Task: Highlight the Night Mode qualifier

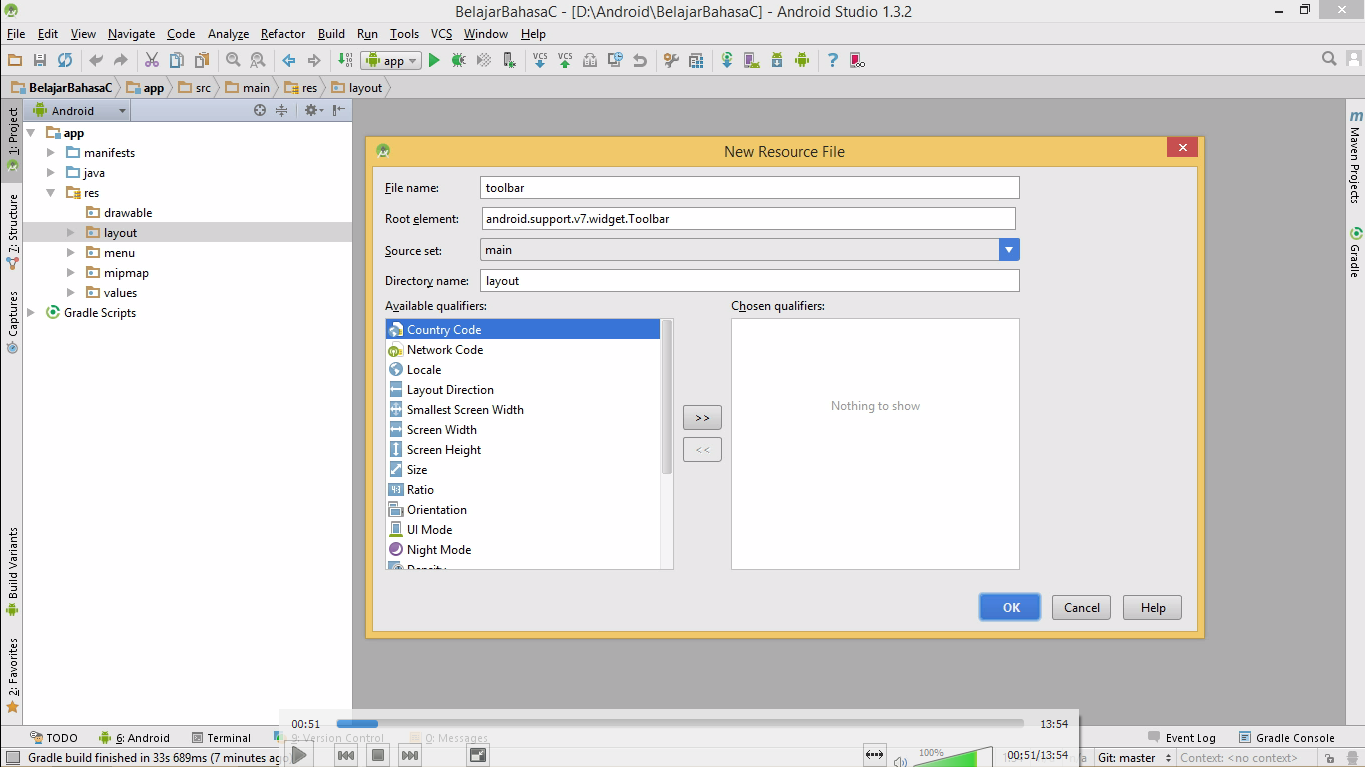Action: point(439,549)
